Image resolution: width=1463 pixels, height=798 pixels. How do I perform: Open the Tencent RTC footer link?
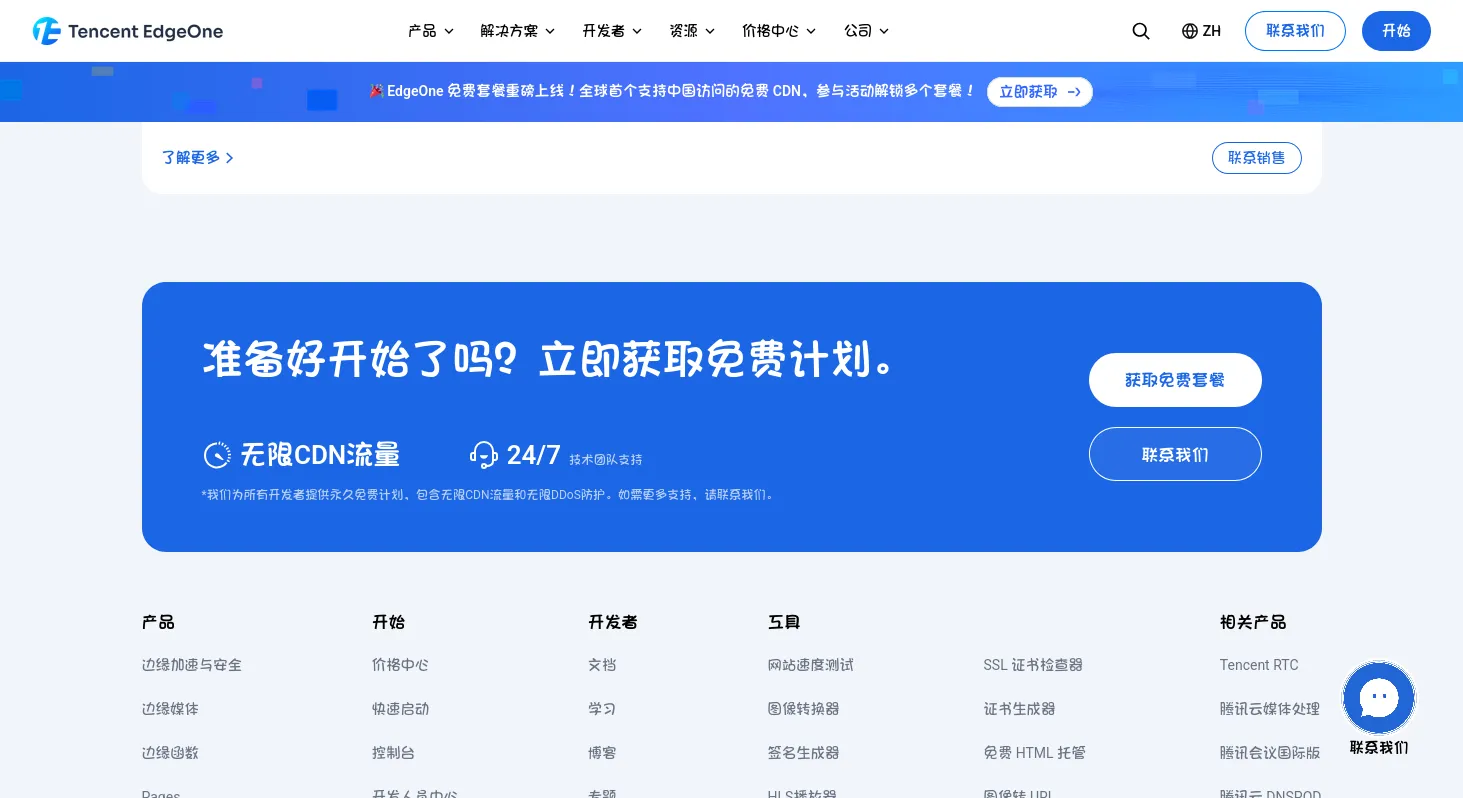point(1259,665)
